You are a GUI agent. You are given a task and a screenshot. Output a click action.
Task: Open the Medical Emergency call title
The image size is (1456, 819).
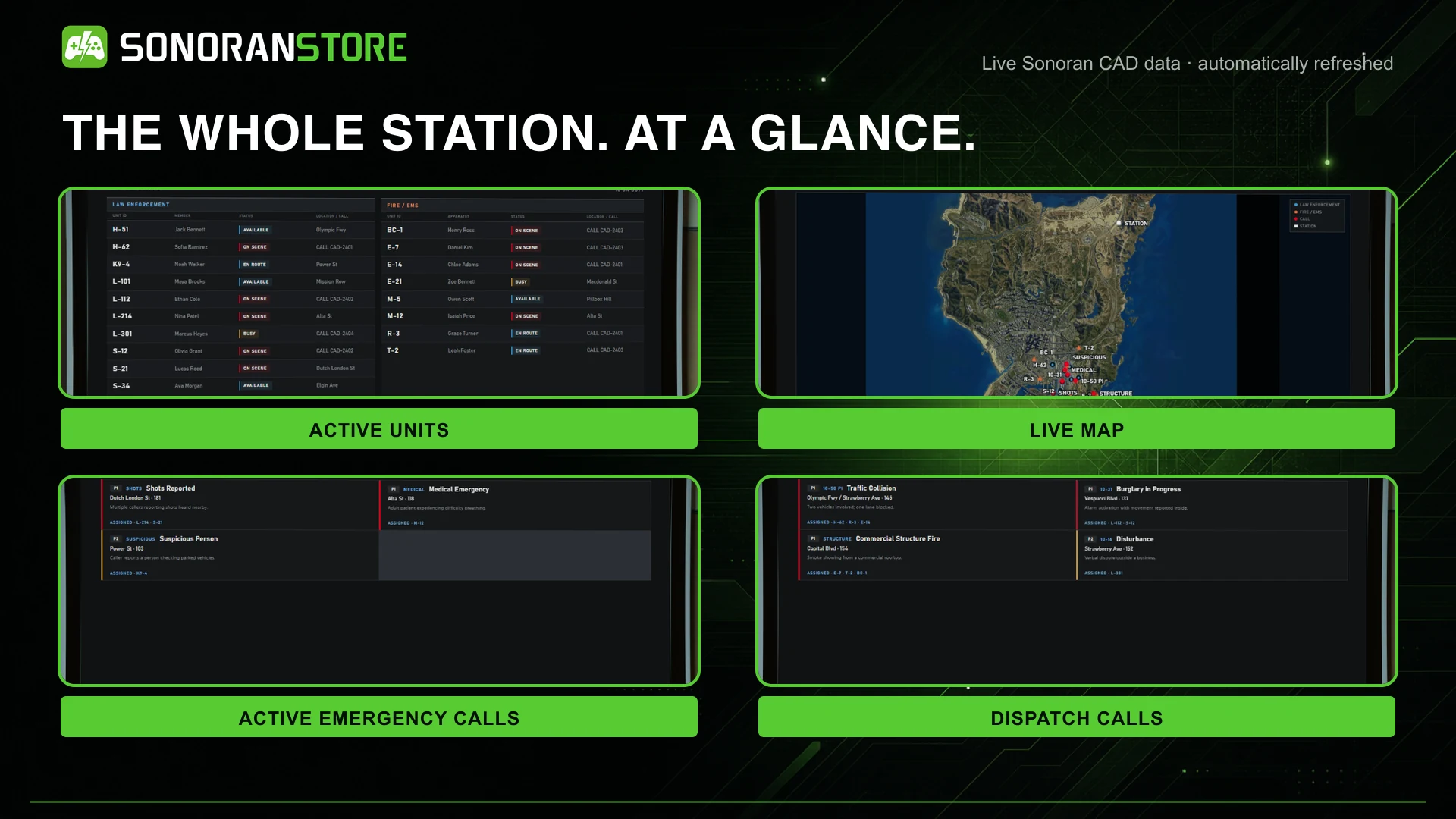click(459, 489)
